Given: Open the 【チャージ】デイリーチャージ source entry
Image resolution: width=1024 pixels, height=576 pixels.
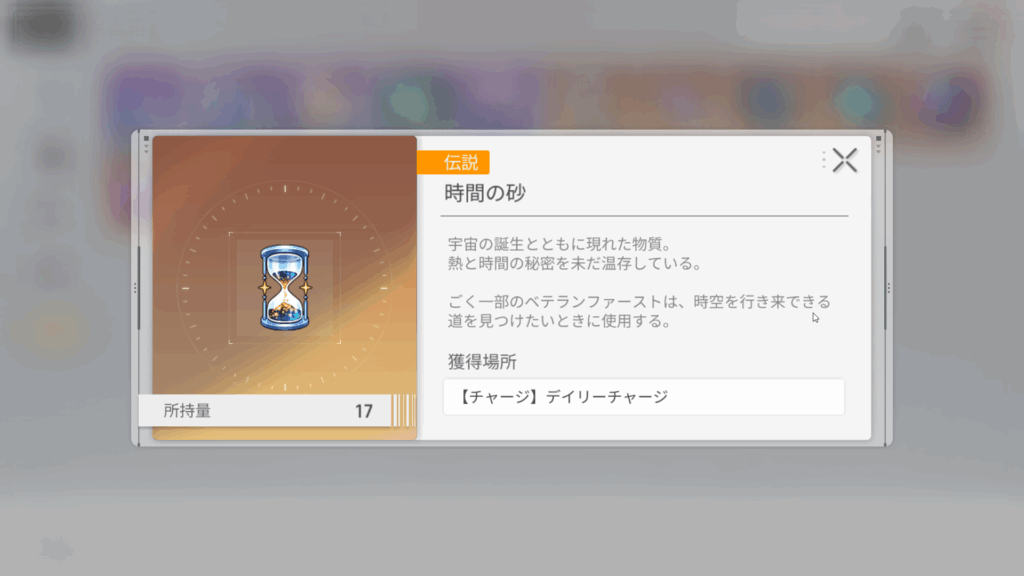Looking at the screenshot, I should [x=644, y=396].
